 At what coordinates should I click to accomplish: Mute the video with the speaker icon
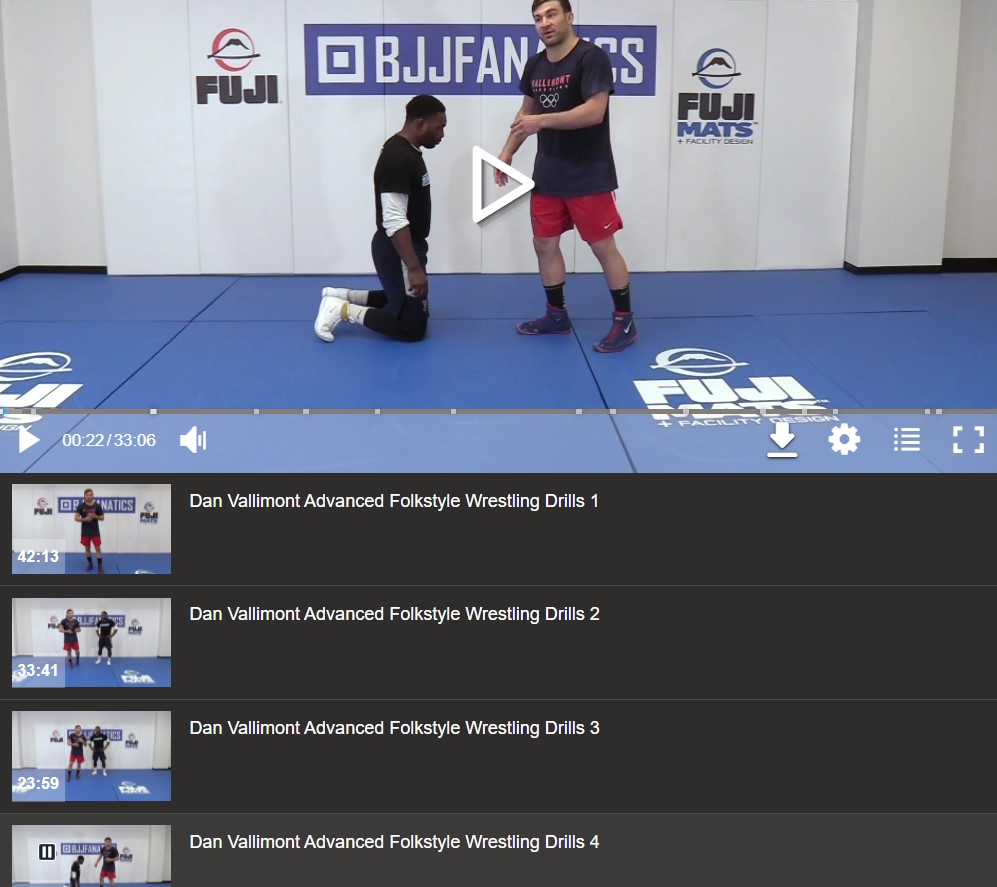193,440
